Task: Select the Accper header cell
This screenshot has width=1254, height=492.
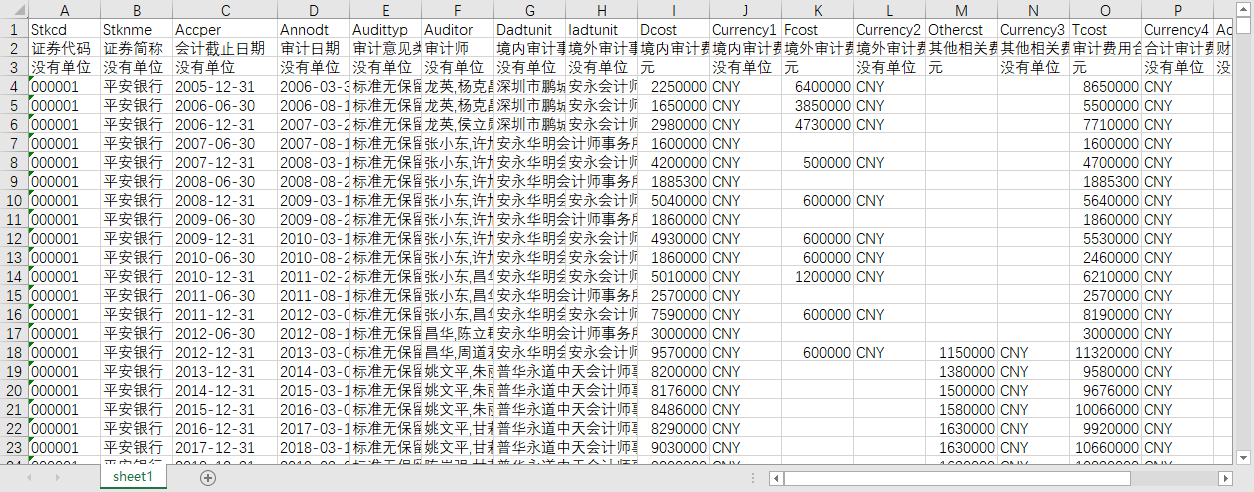Action: coord(225,29)
